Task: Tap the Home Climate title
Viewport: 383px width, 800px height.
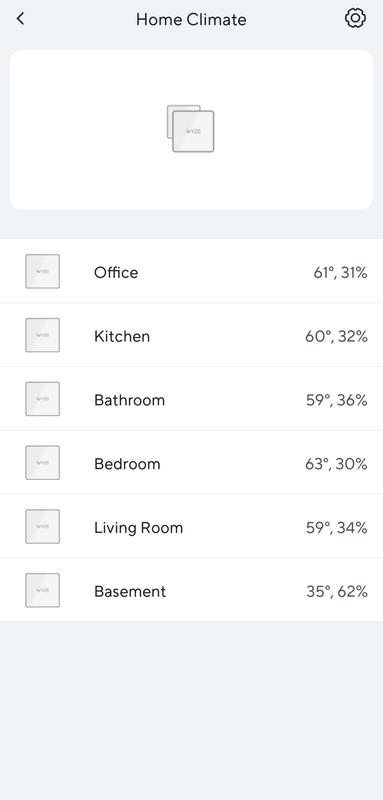Action: click(x=191, y=20)
